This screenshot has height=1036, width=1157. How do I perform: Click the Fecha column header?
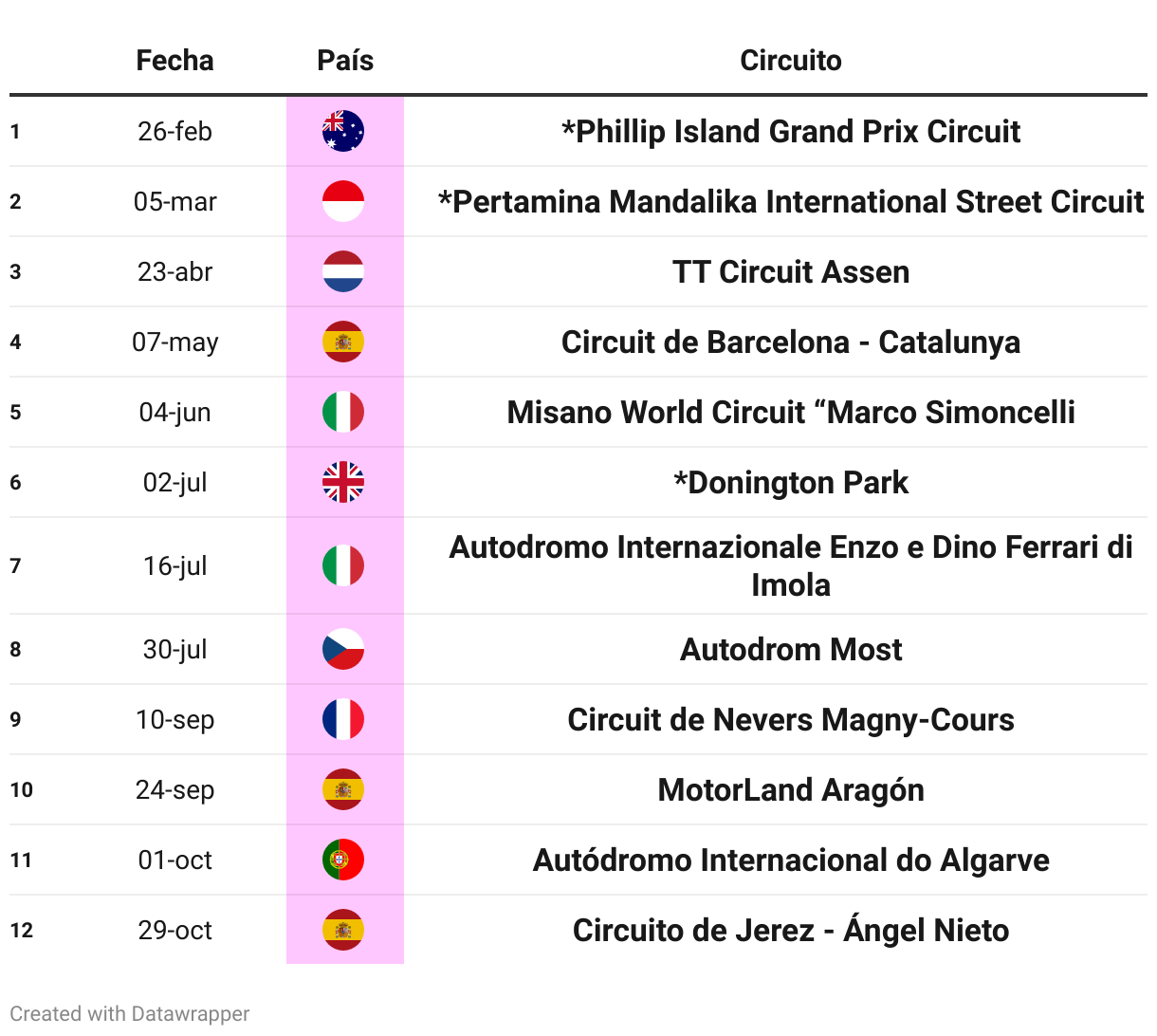tap(174, 61)
